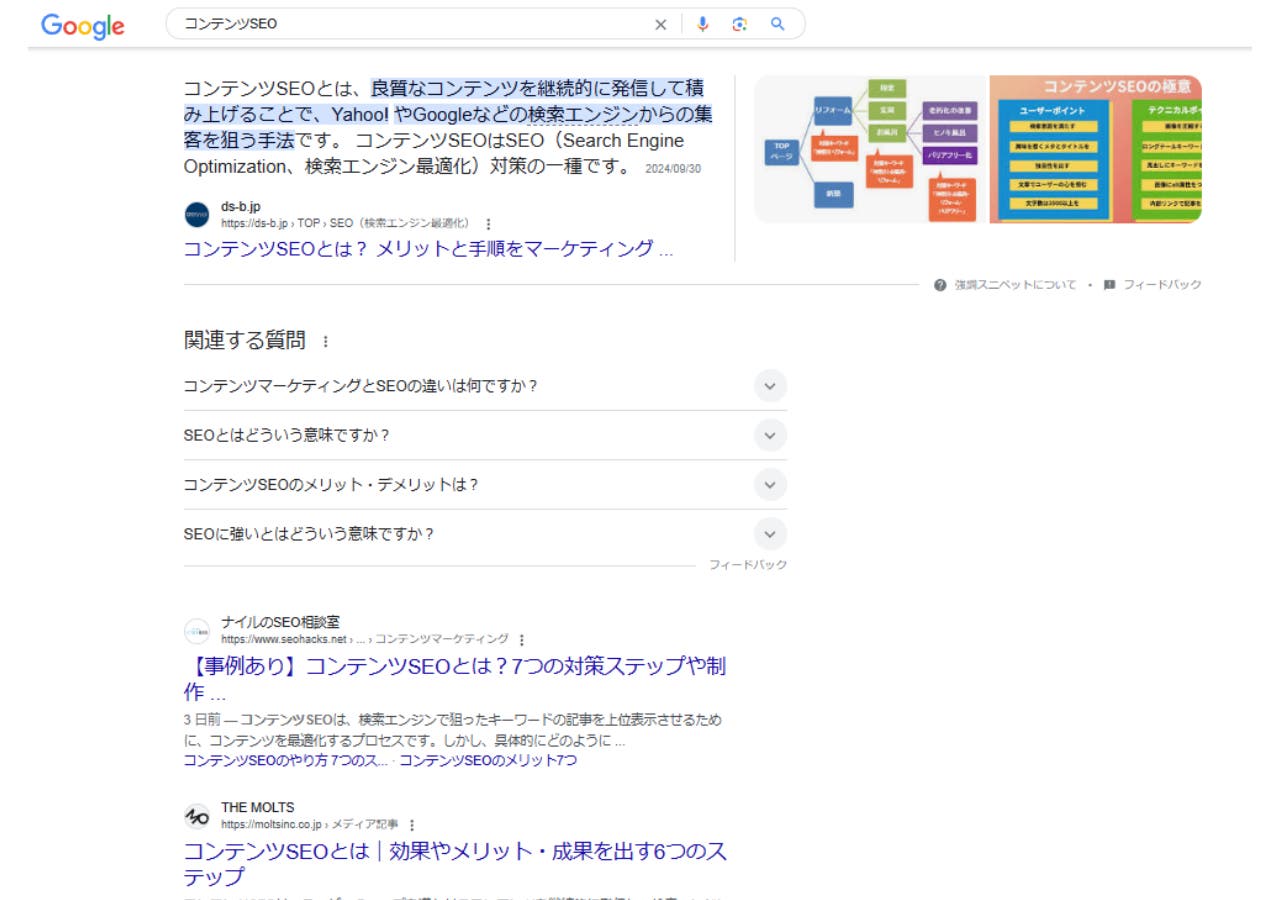Open コンテンツSEOのメリット7つ sitelink
1280x900 pixels.
[488, 761]
